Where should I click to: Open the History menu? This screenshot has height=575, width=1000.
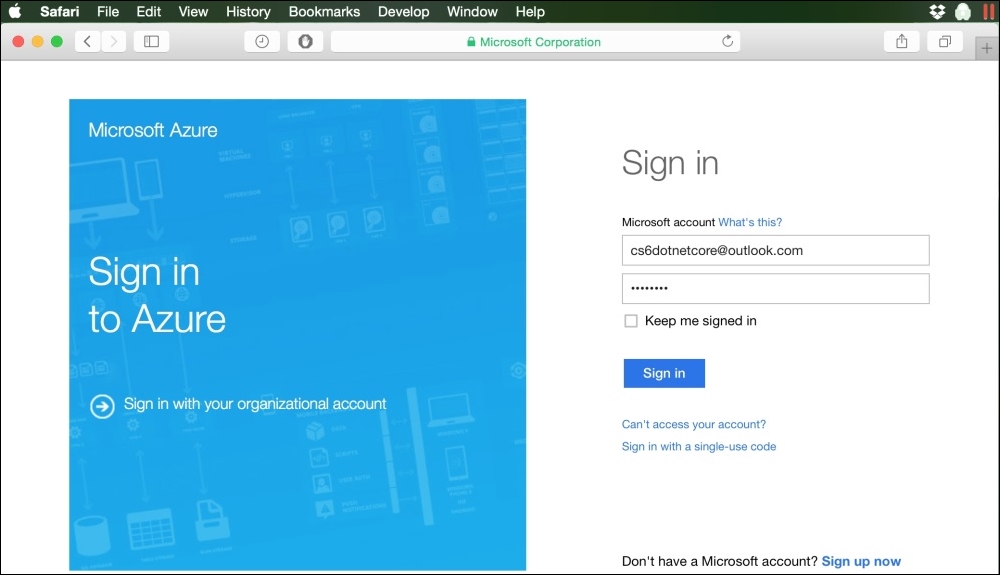248,11
